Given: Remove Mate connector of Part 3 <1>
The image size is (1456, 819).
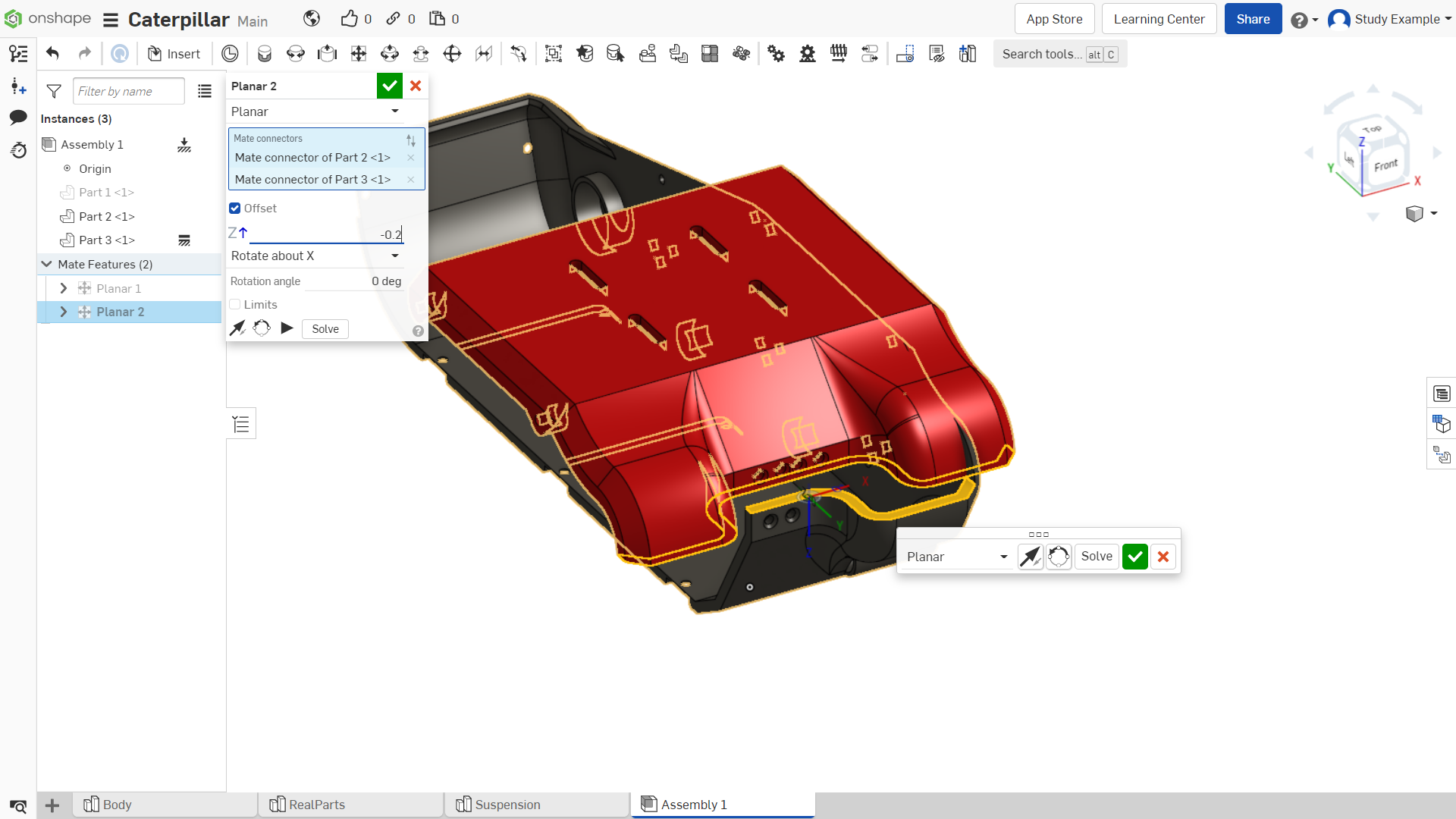Looking at the screenshot, I should (410, 180).
